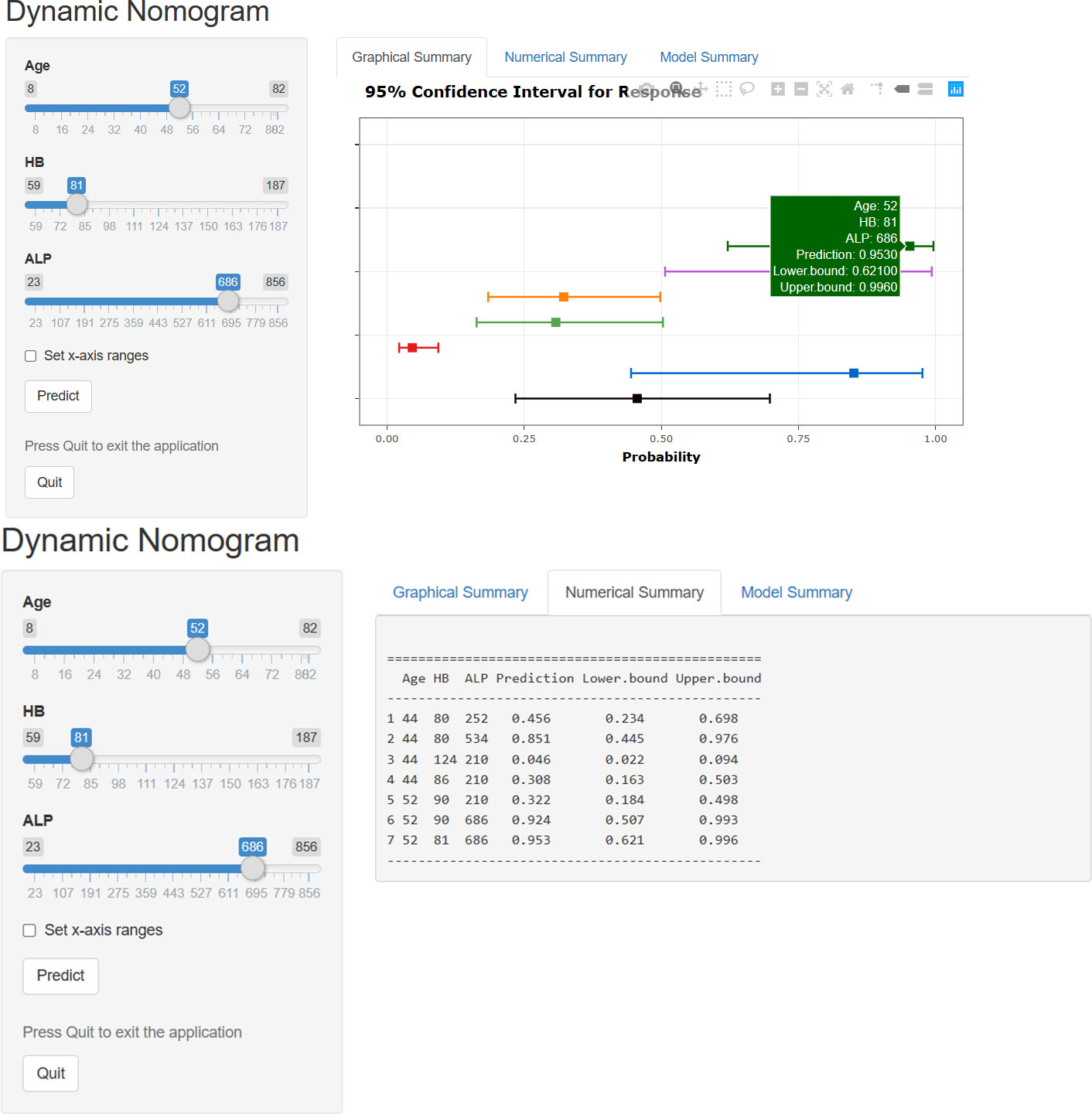Viewport: 1092px width, 1114px height.
Task: Click the Lower.bound column header
Action: [625, 679]
